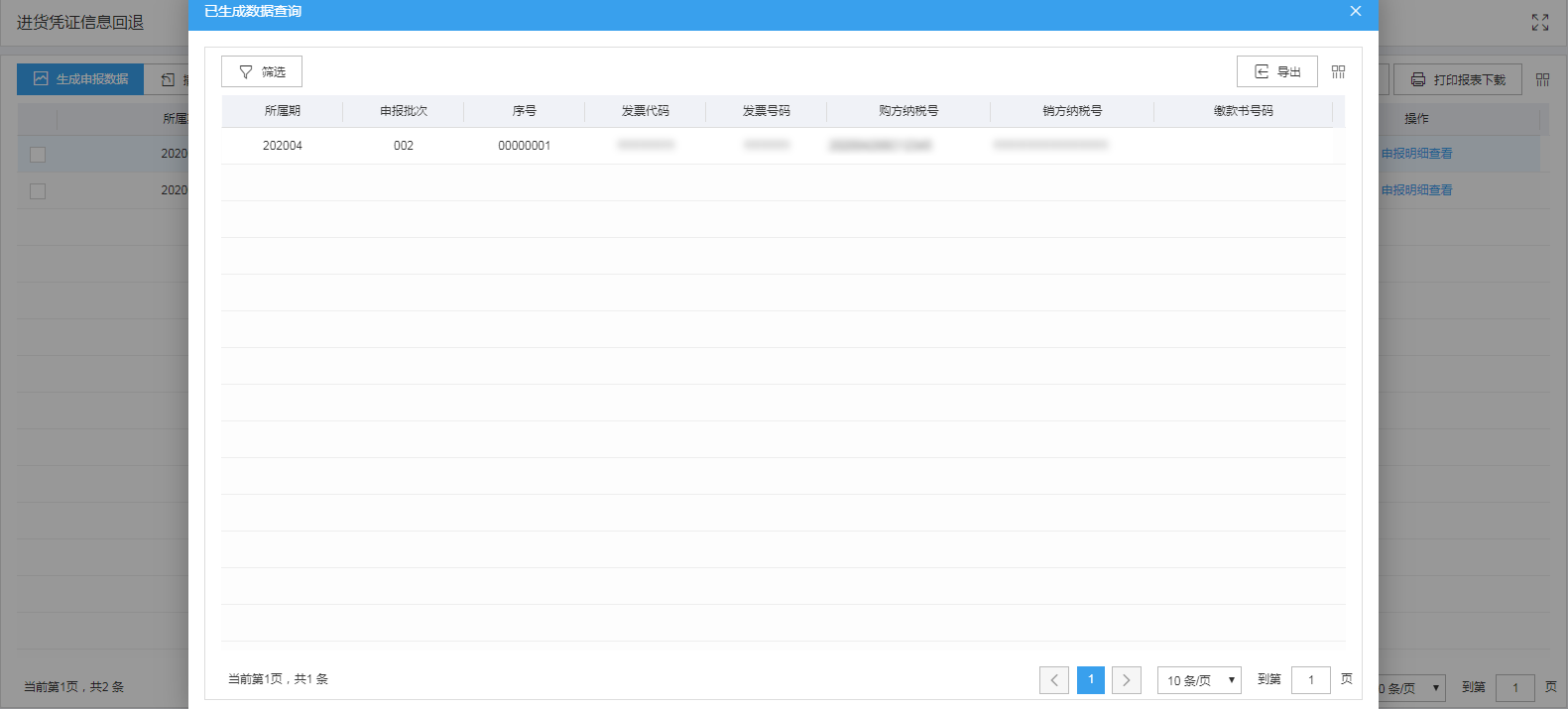1568x709 pixels.
Task: Click background window page number input
Action: point(1515,688)
